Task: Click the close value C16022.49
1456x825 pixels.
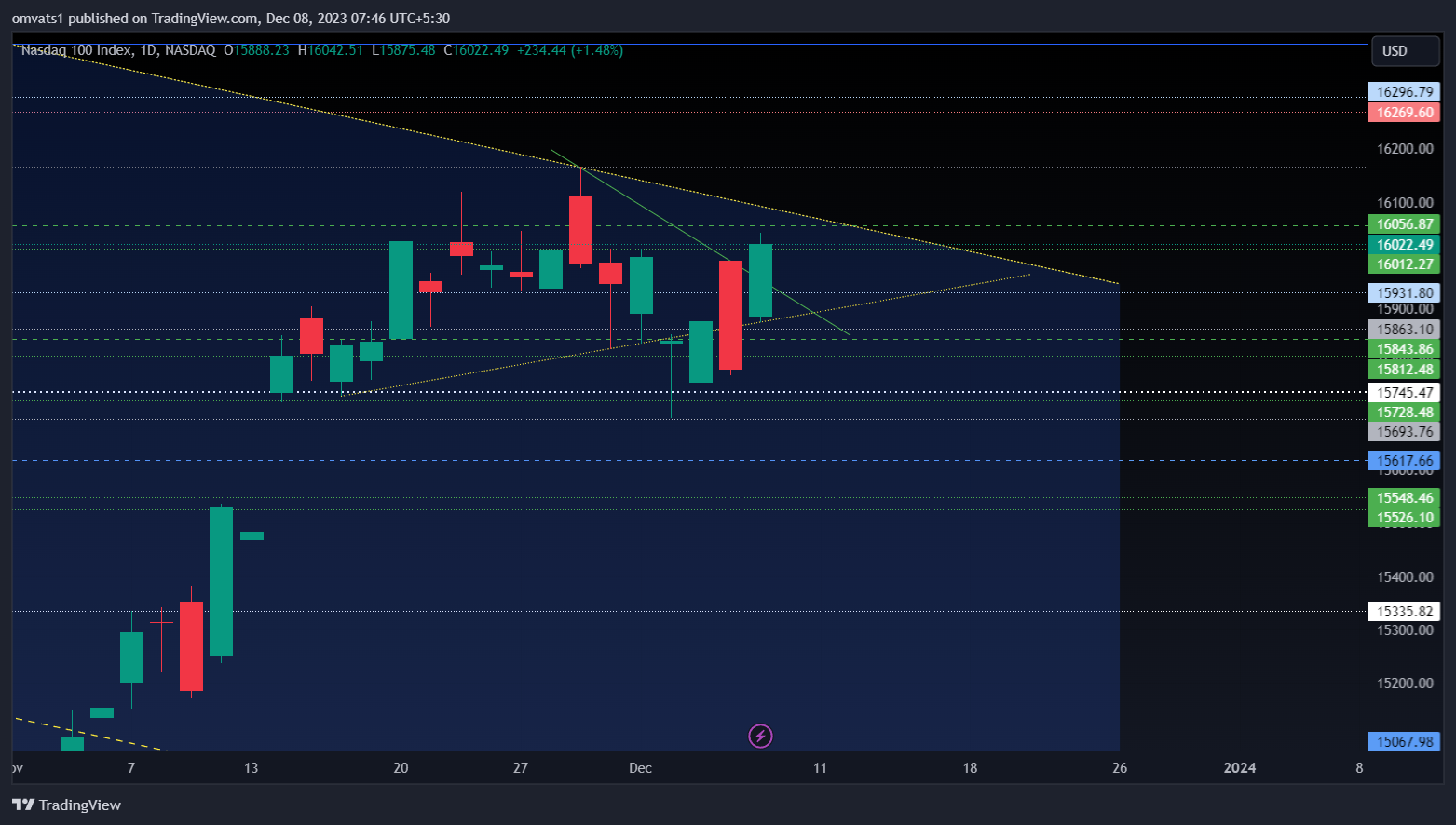Action: click(476, 50)
